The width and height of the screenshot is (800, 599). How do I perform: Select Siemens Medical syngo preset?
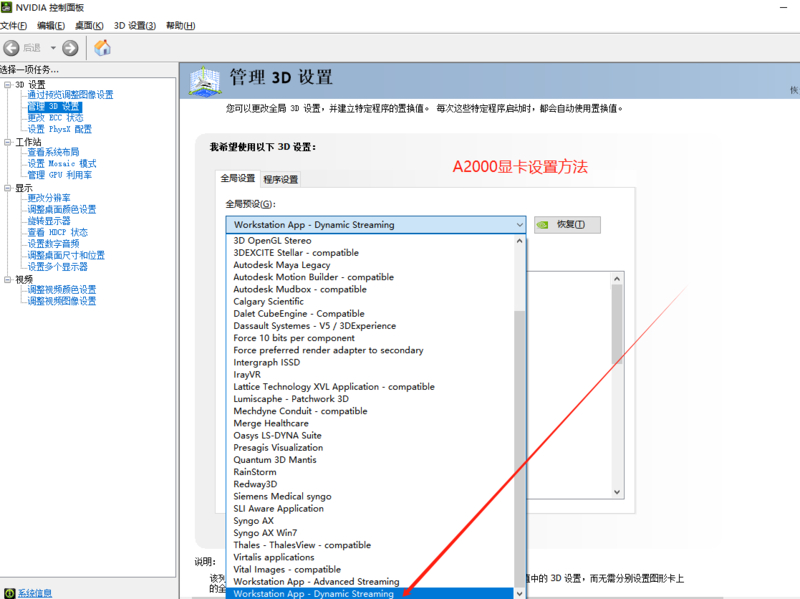370,496
